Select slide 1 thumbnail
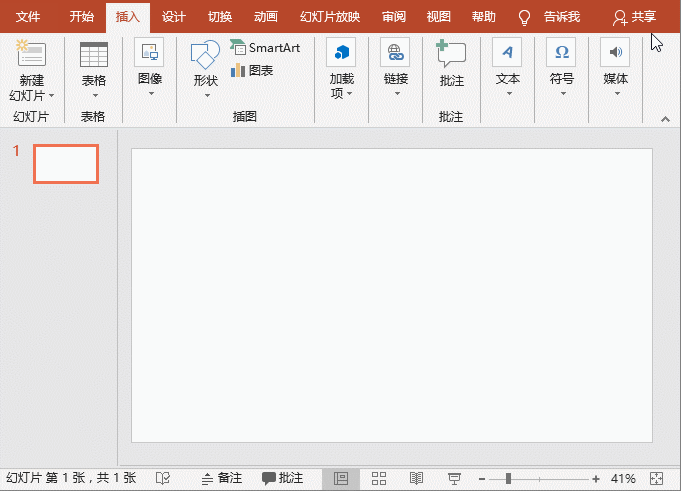The image size is (681, 491). (66, 164)
